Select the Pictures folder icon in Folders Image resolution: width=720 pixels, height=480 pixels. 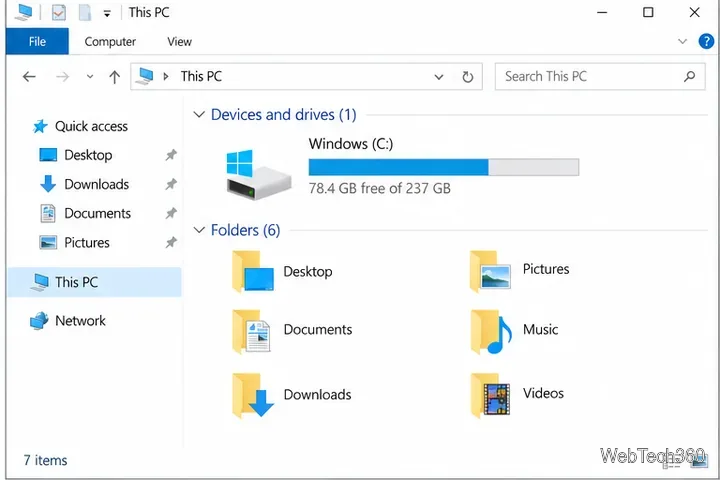tap(490, 271)
